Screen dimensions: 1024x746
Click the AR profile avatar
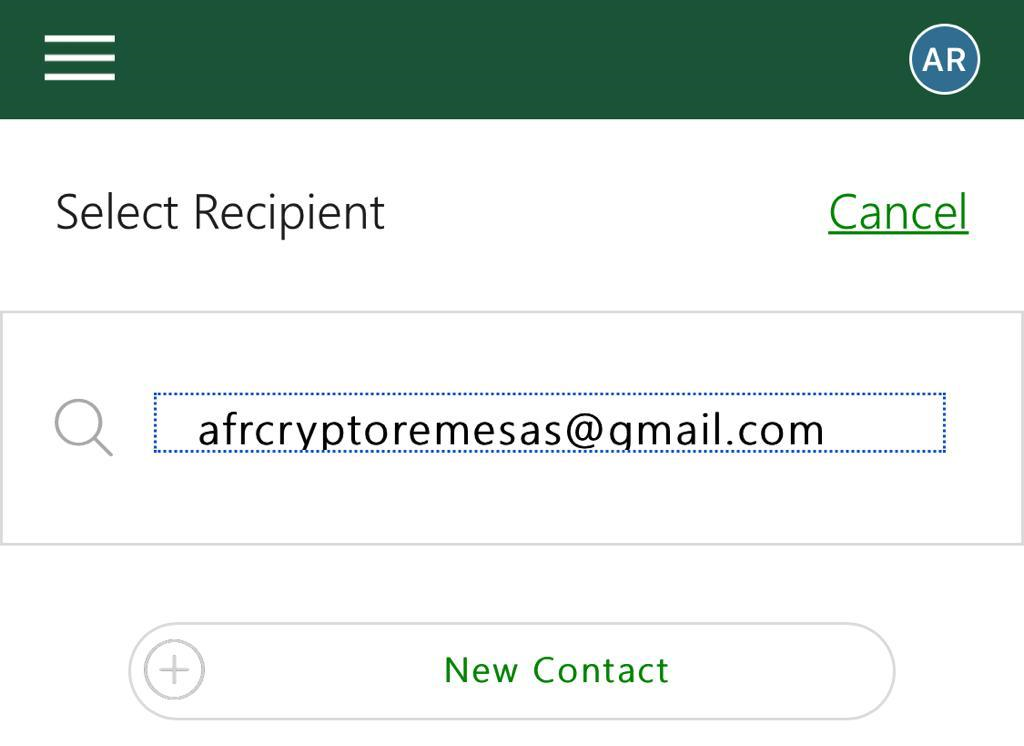pos(943,60)
